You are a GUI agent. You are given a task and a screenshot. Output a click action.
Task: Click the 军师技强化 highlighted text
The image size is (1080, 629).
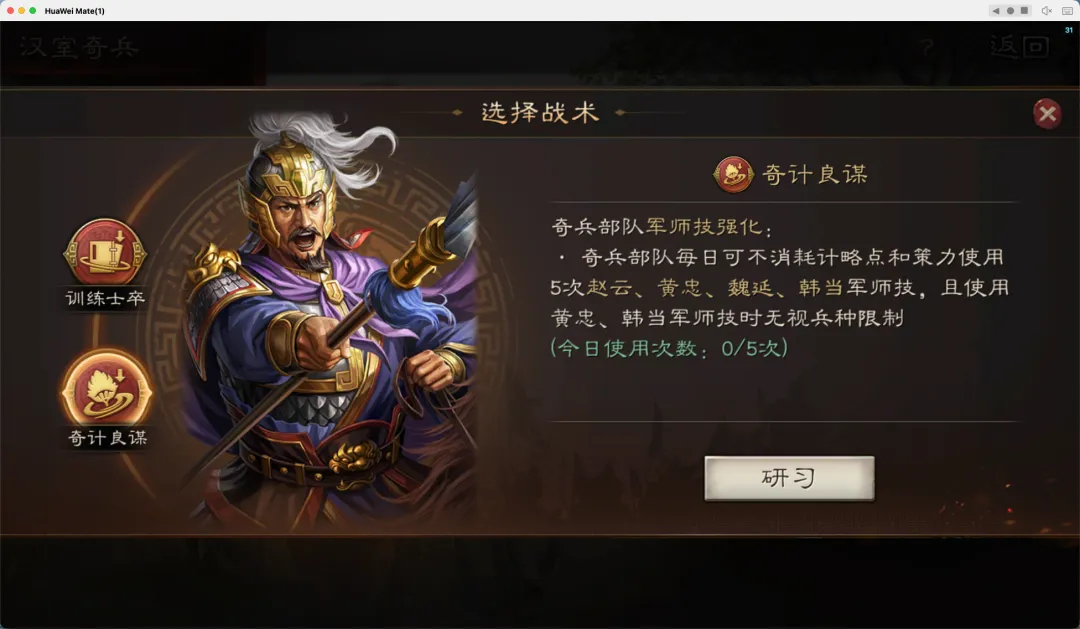pyautogui.click(x=704, y=227)
